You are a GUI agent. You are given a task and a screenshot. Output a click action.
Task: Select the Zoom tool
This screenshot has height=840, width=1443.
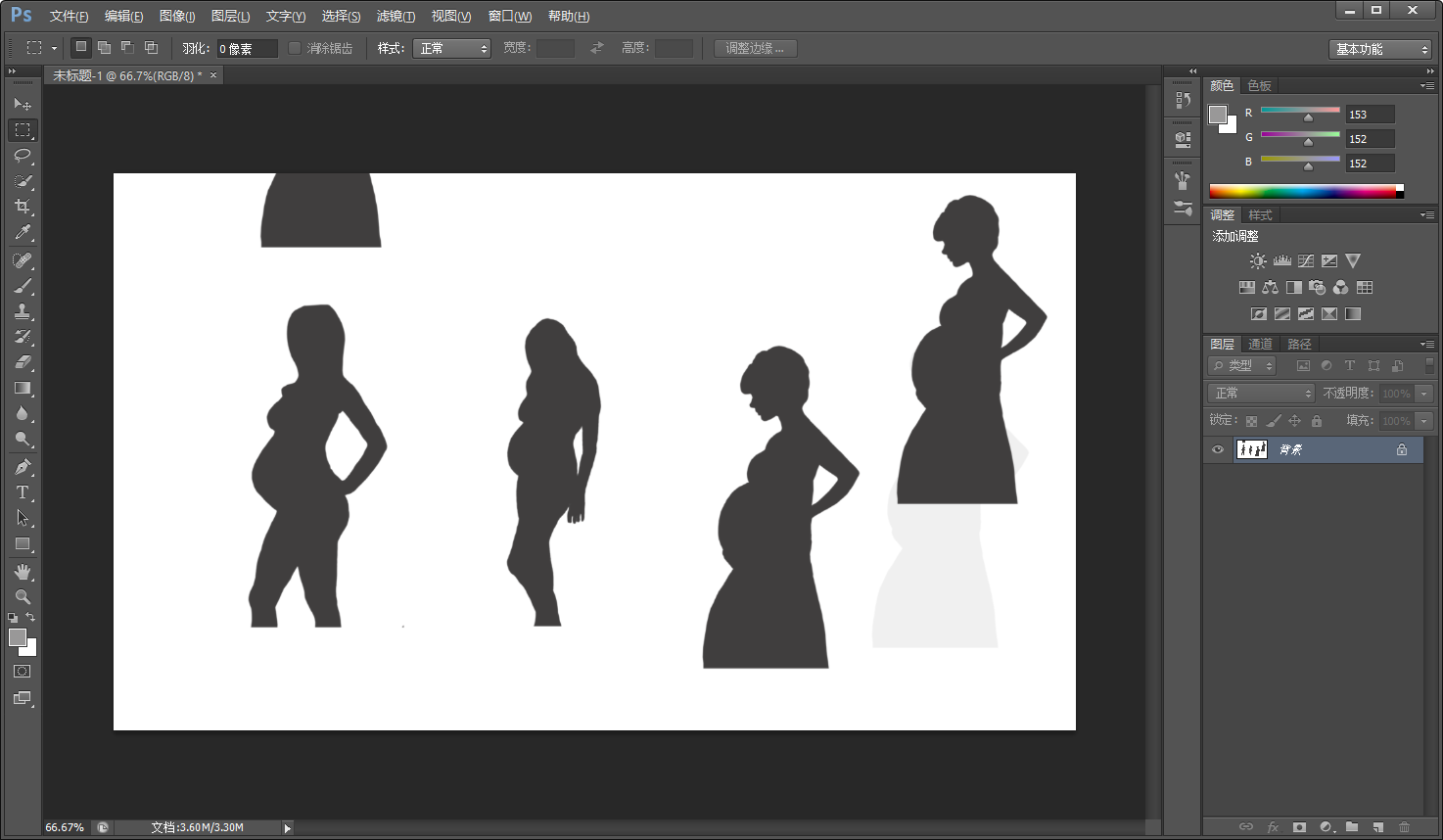tap(23, 597)
